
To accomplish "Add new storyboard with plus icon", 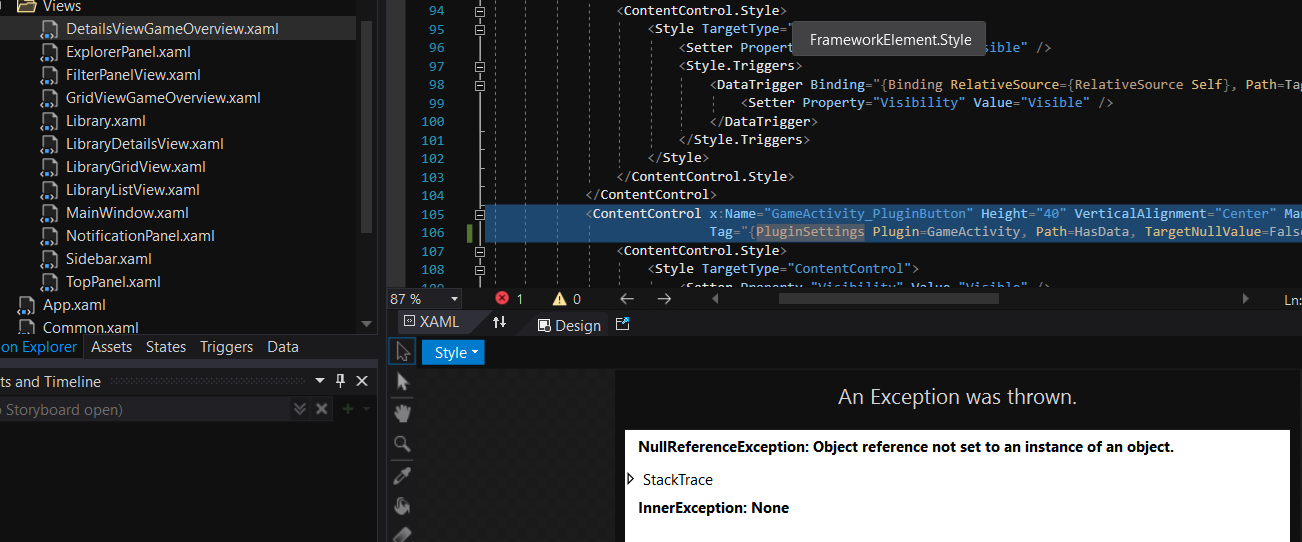I will click(x=347, y=409).
